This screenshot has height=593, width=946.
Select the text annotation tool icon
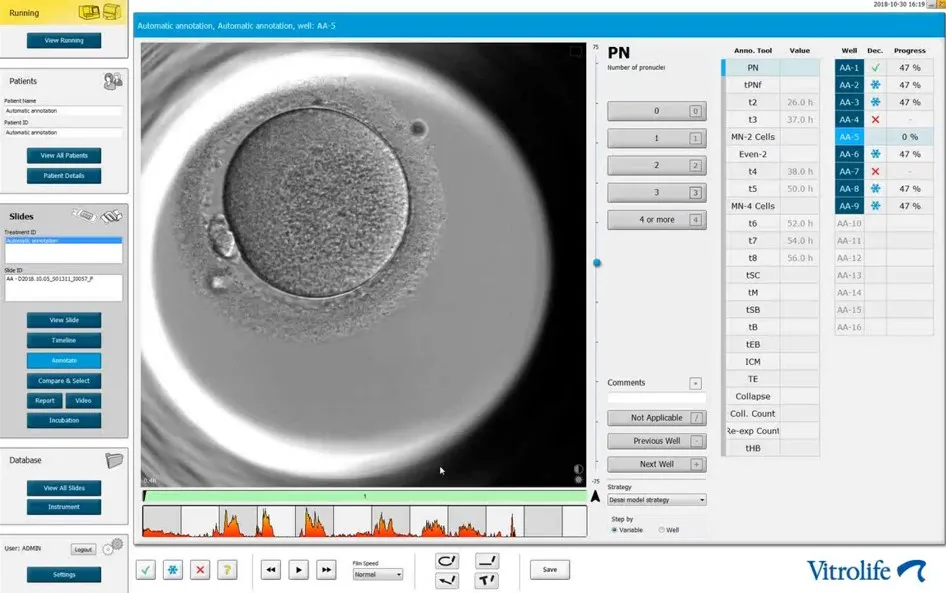click(487, 580)
